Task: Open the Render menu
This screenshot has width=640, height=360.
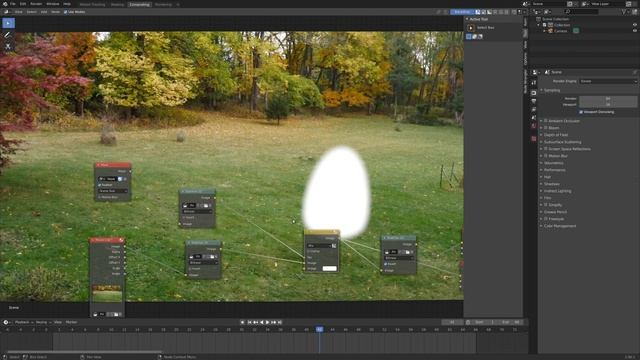Action: click(36, 4)
